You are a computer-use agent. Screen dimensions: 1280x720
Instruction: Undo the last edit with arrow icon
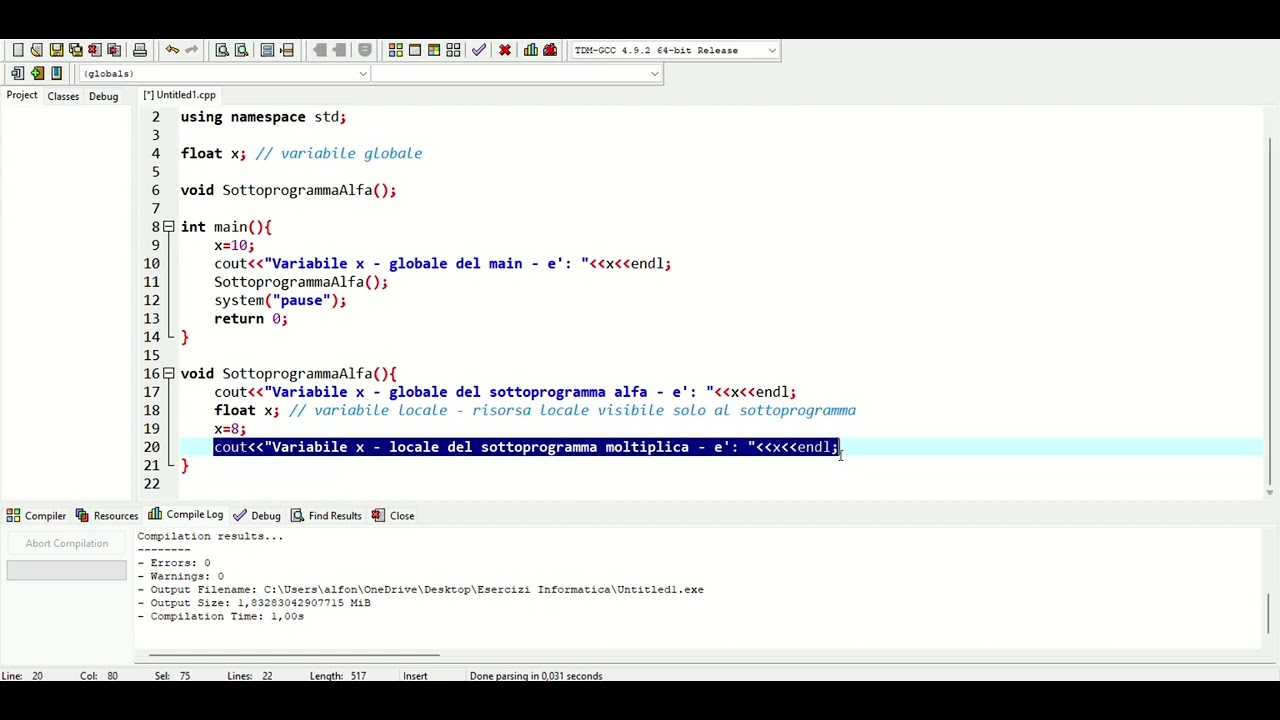click(172, 50)
